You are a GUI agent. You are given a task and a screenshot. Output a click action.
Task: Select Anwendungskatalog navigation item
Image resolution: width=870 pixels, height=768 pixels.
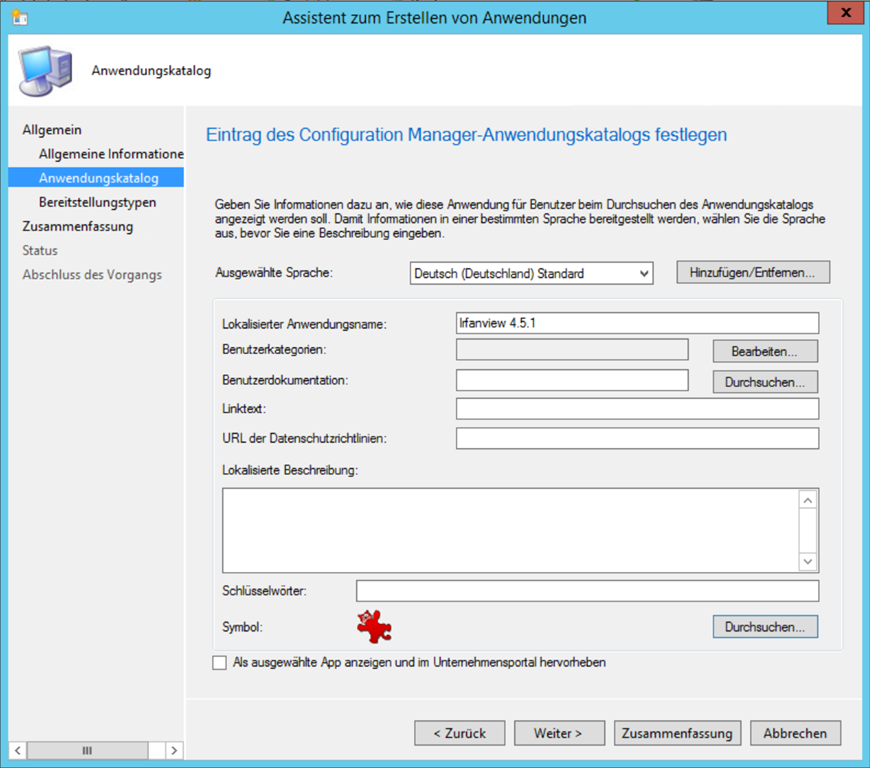[98, 178]
